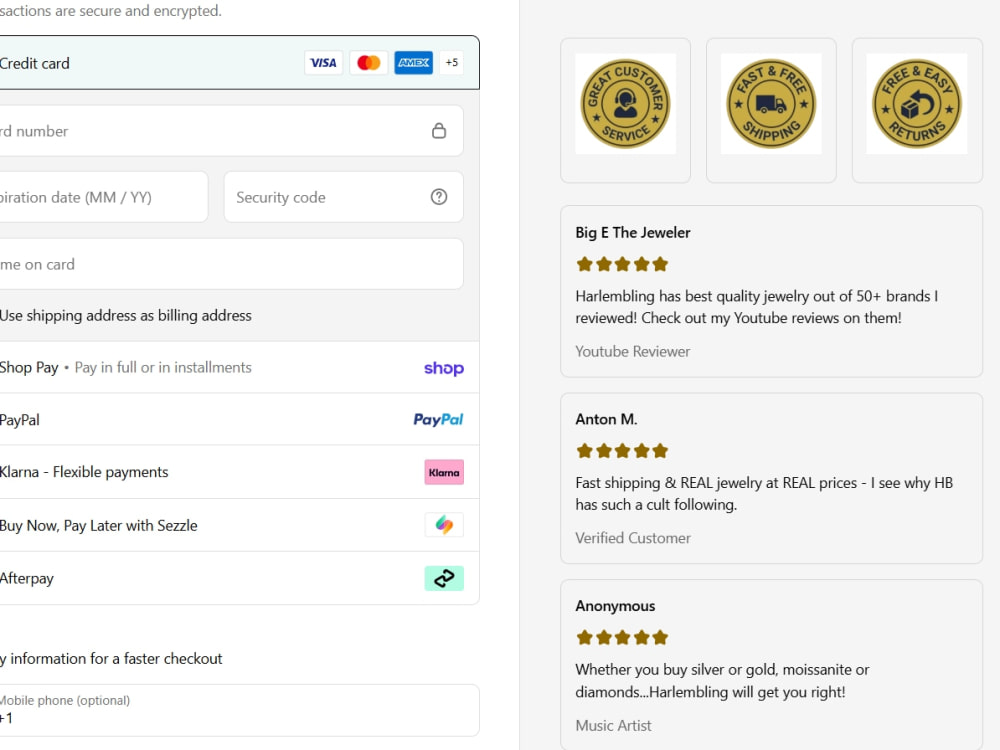The width and height of the screenshot is (1000, 750).
Task: Click the Anonymous reviewer name
Action: click(615, 606)
